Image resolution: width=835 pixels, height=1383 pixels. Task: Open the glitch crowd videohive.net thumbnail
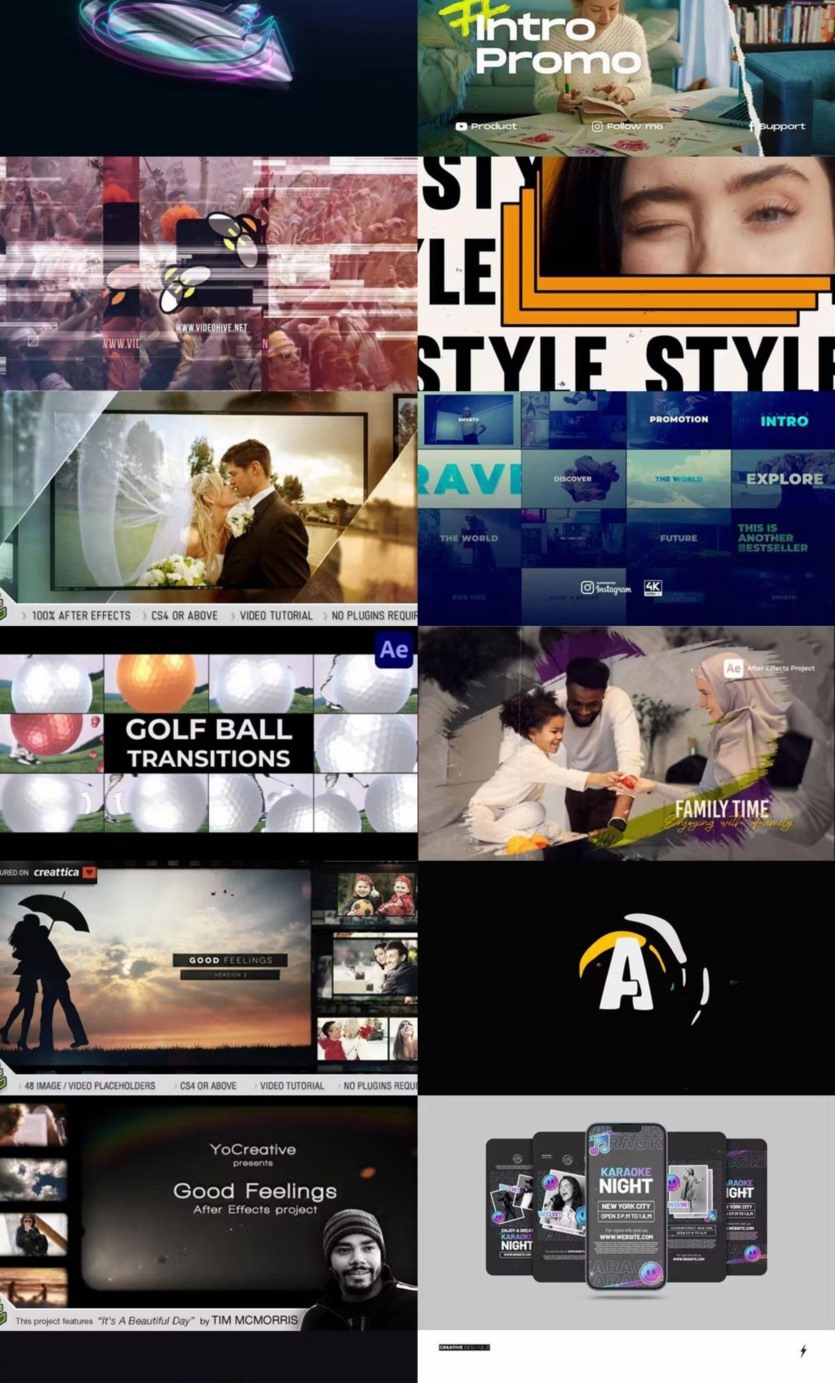[x=208, y=273]
